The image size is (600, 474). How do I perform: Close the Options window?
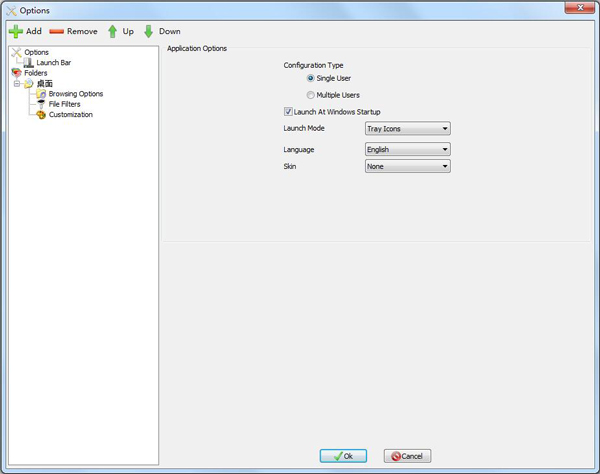[577, 9]
